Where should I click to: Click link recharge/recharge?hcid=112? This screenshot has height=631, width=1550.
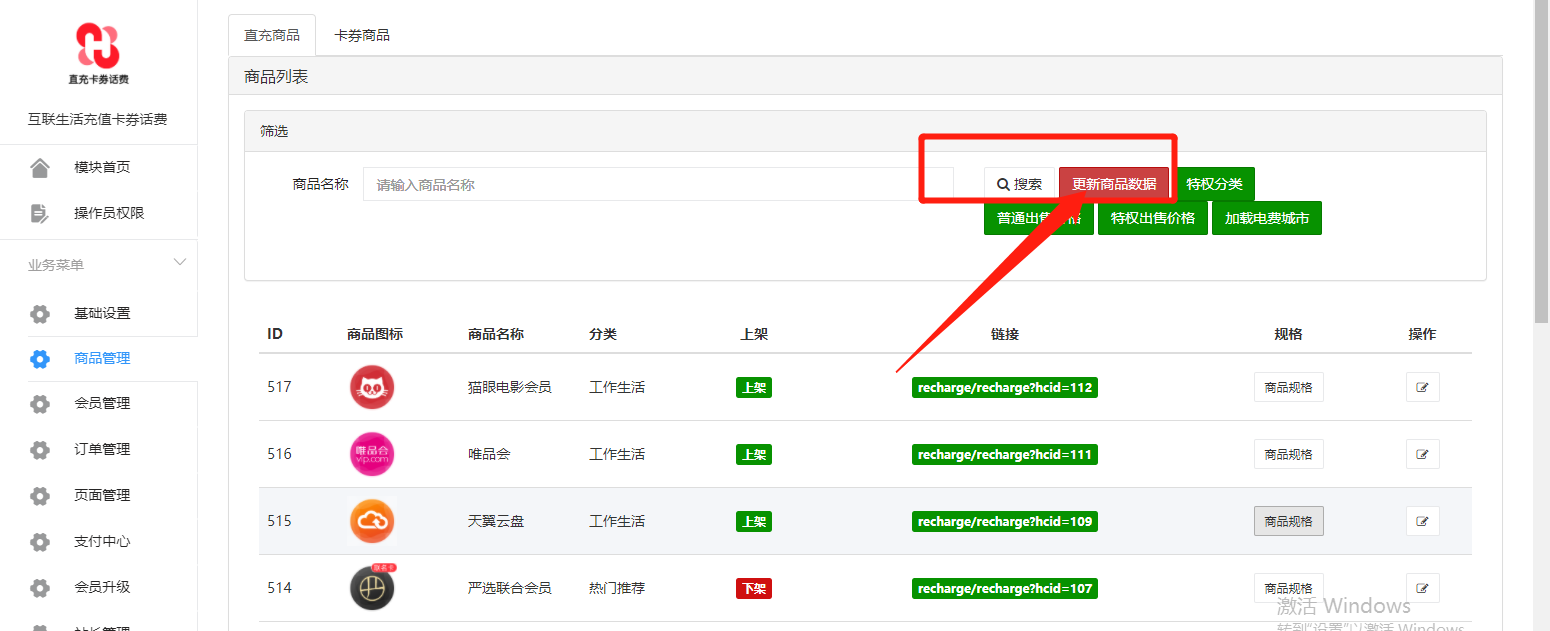coord(1005,388)
